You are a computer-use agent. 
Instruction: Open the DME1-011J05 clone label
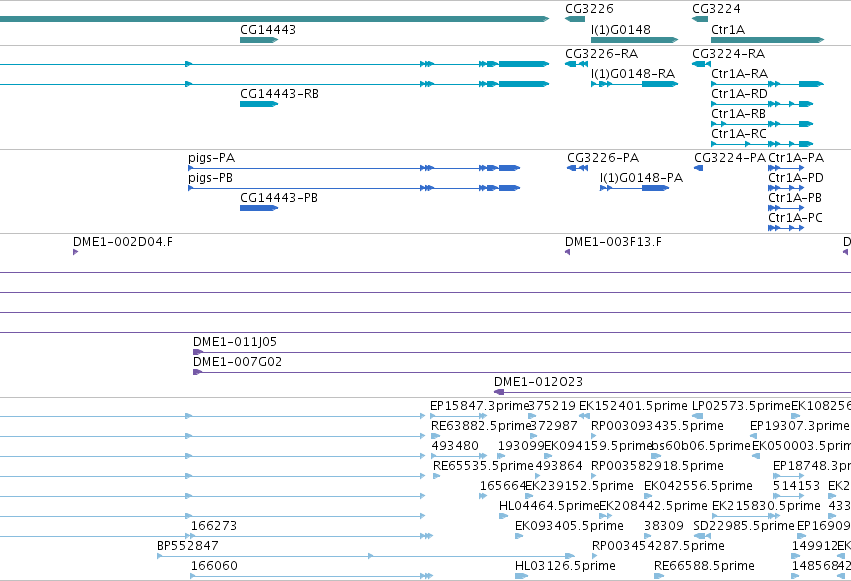click(235, 342)
